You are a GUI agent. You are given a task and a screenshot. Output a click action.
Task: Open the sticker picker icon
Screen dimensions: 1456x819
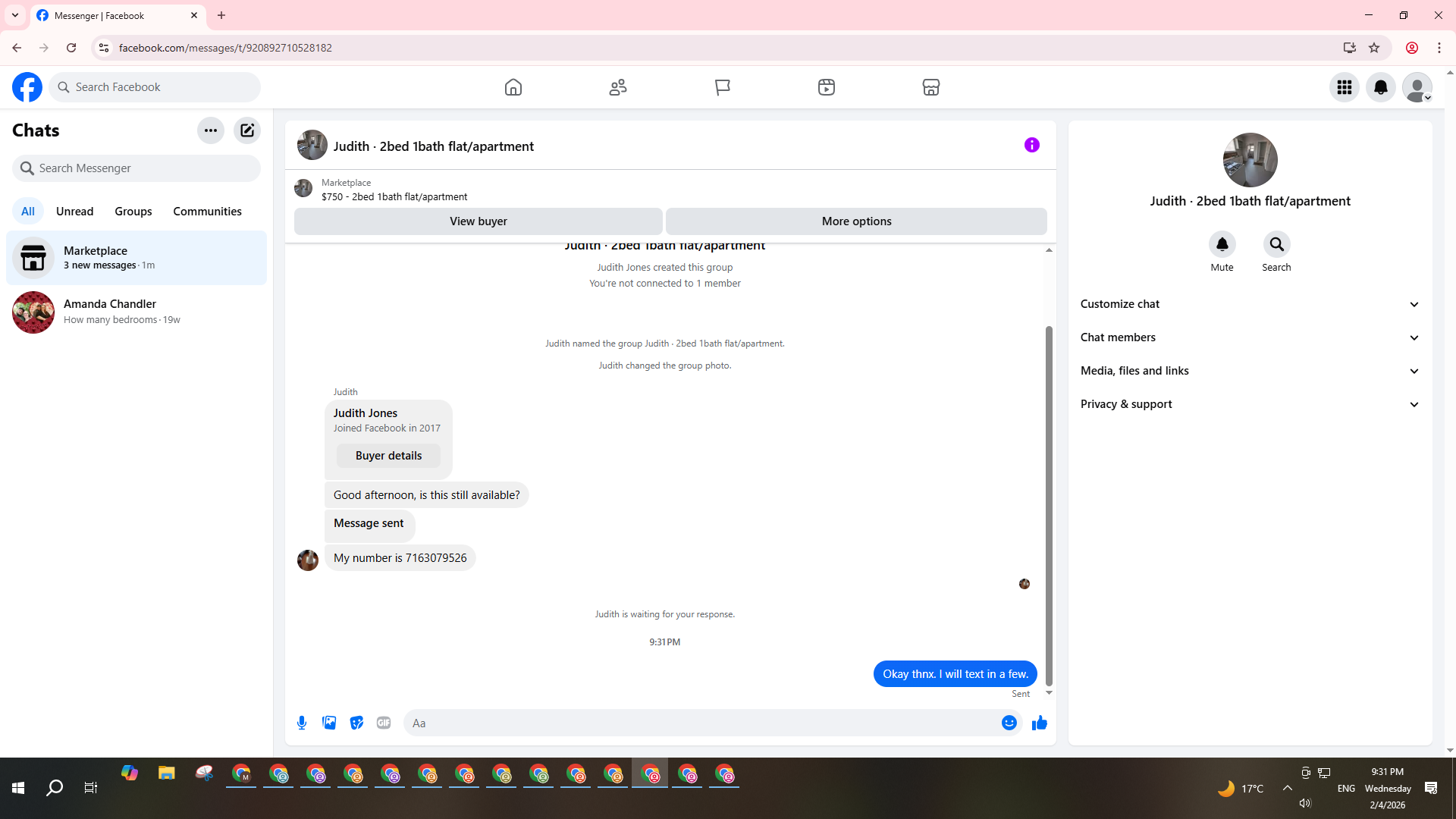[356, 723]
